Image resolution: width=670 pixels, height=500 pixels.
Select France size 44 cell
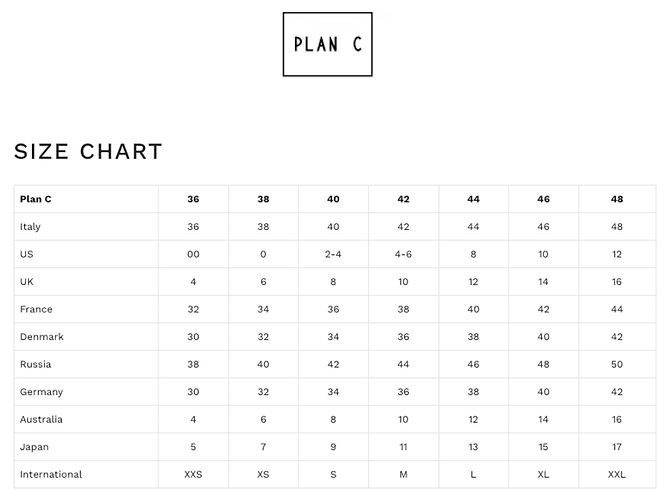[617, 309]
